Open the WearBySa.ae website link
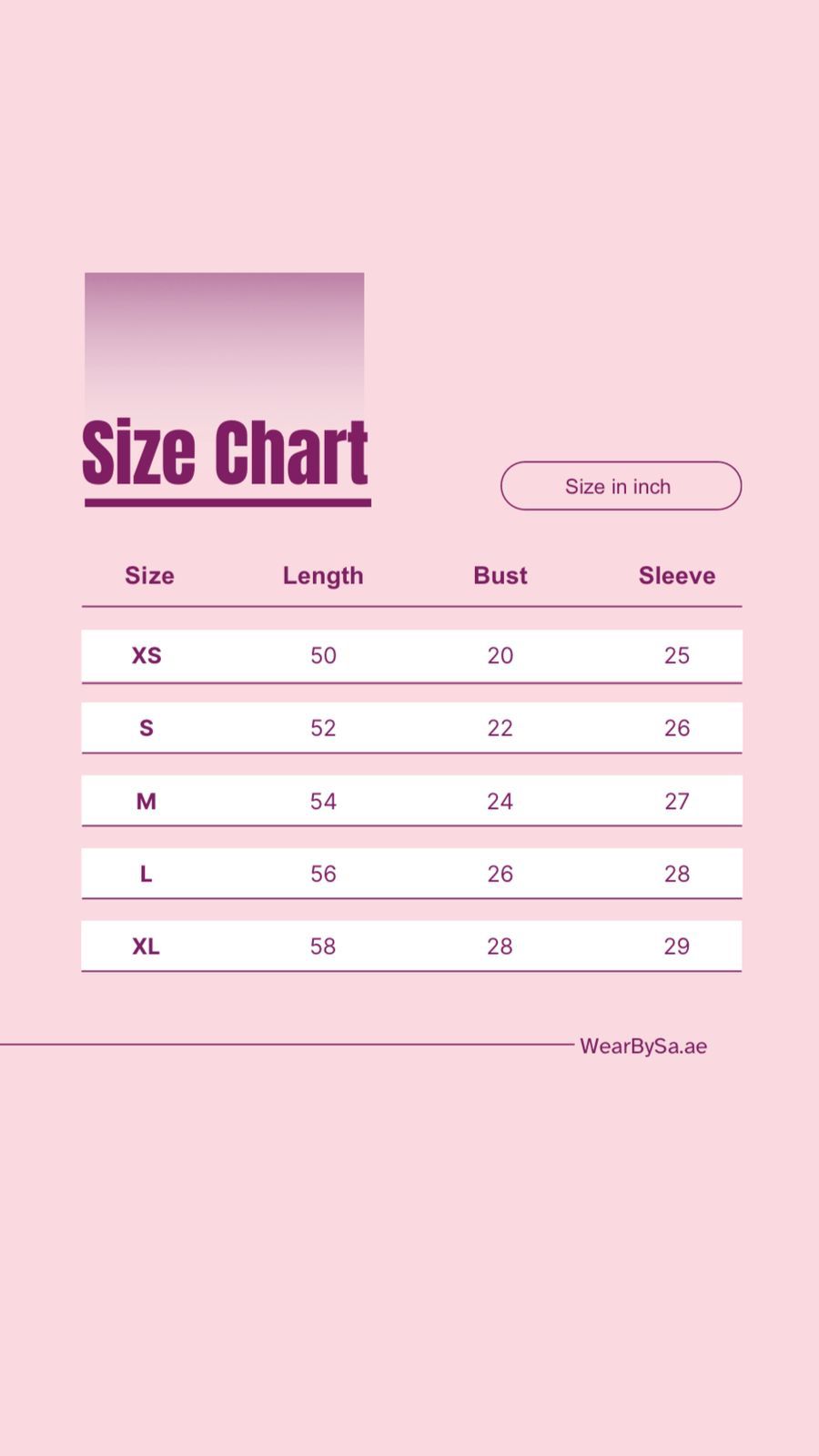This screenshot has width=819, height=1456. (x=642, y=1046)
